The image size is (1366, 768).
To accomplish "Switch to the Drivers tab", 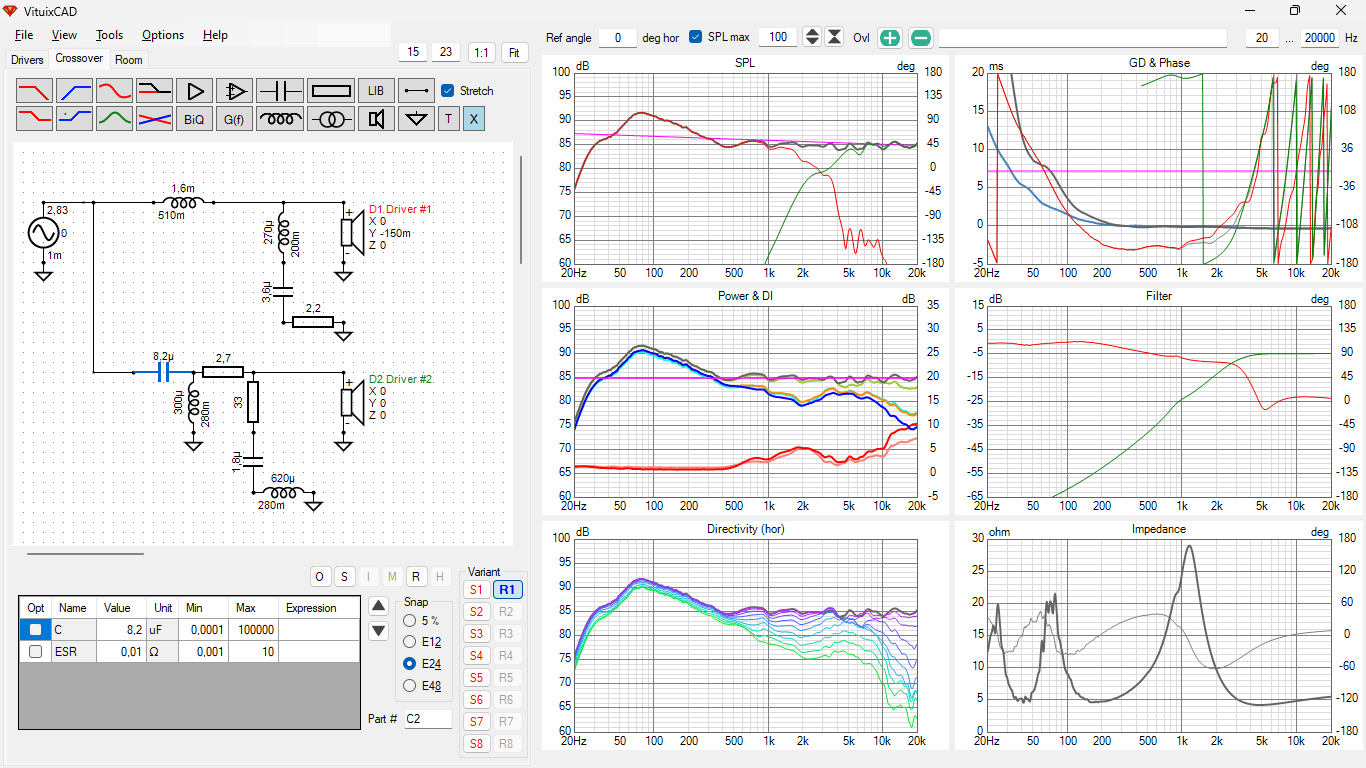I will [x=27, y=60].
